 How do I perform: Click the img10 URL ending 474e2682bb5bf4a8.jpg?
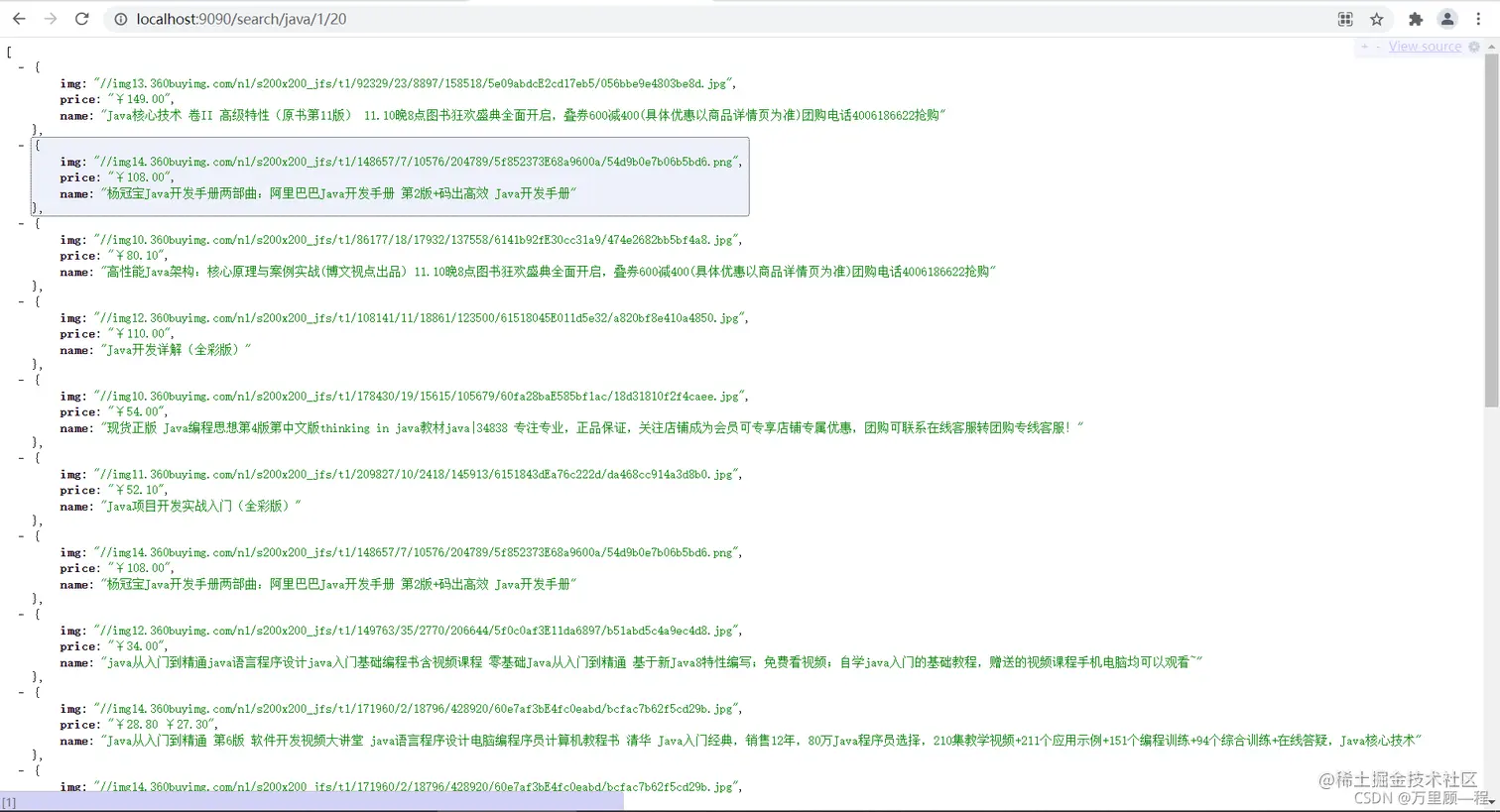coord(417,240)
